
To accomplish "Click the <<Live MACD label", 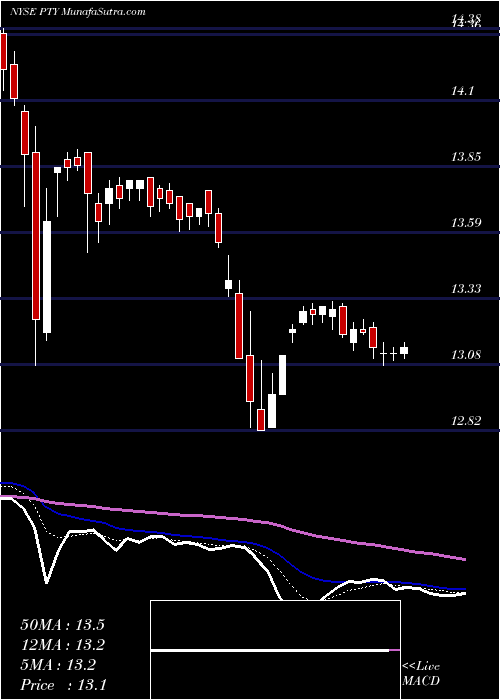I will point(421,674).
